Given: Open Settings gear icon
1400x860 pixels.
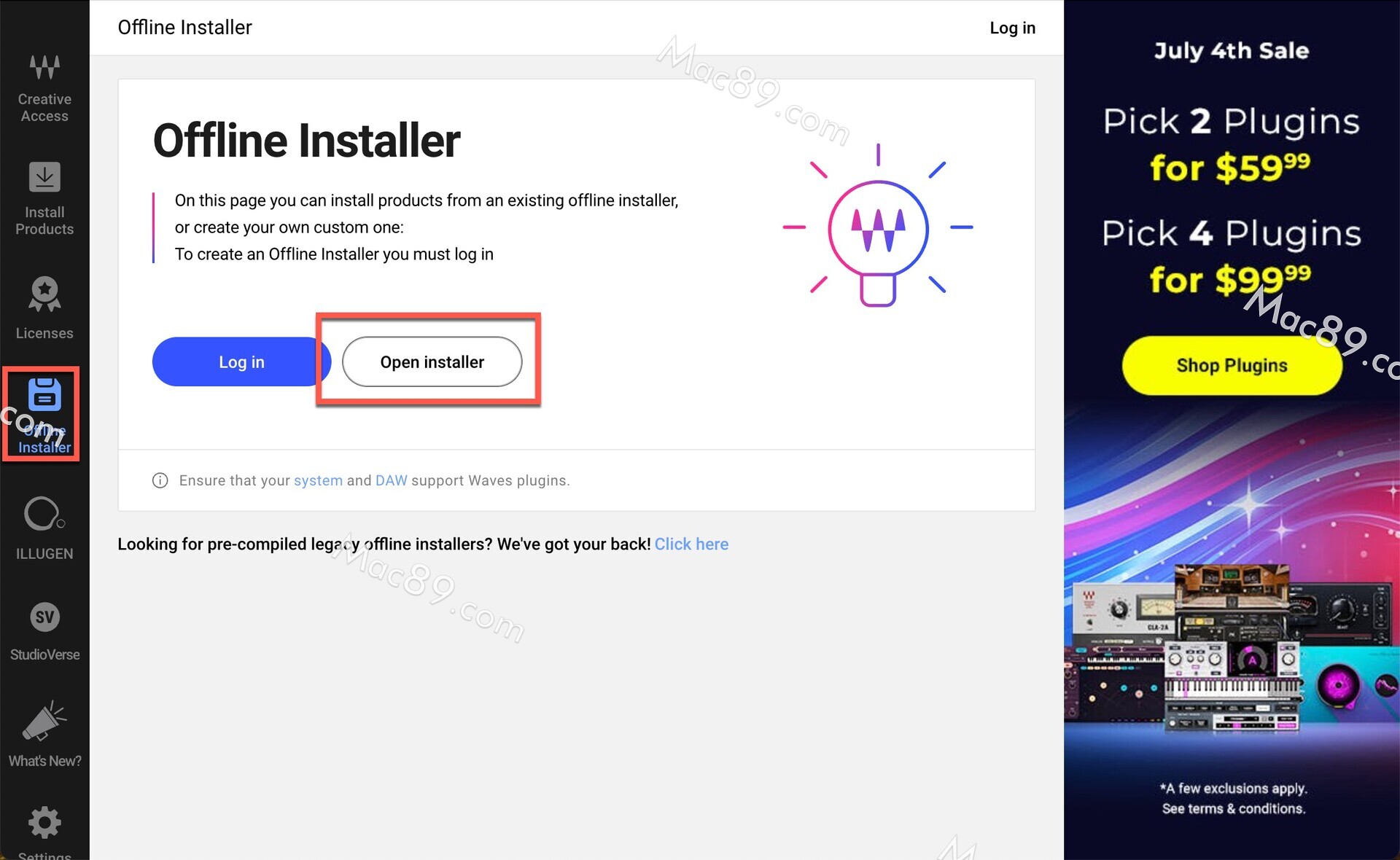Looking at the screenshot, I should click(x=44, y=823).
